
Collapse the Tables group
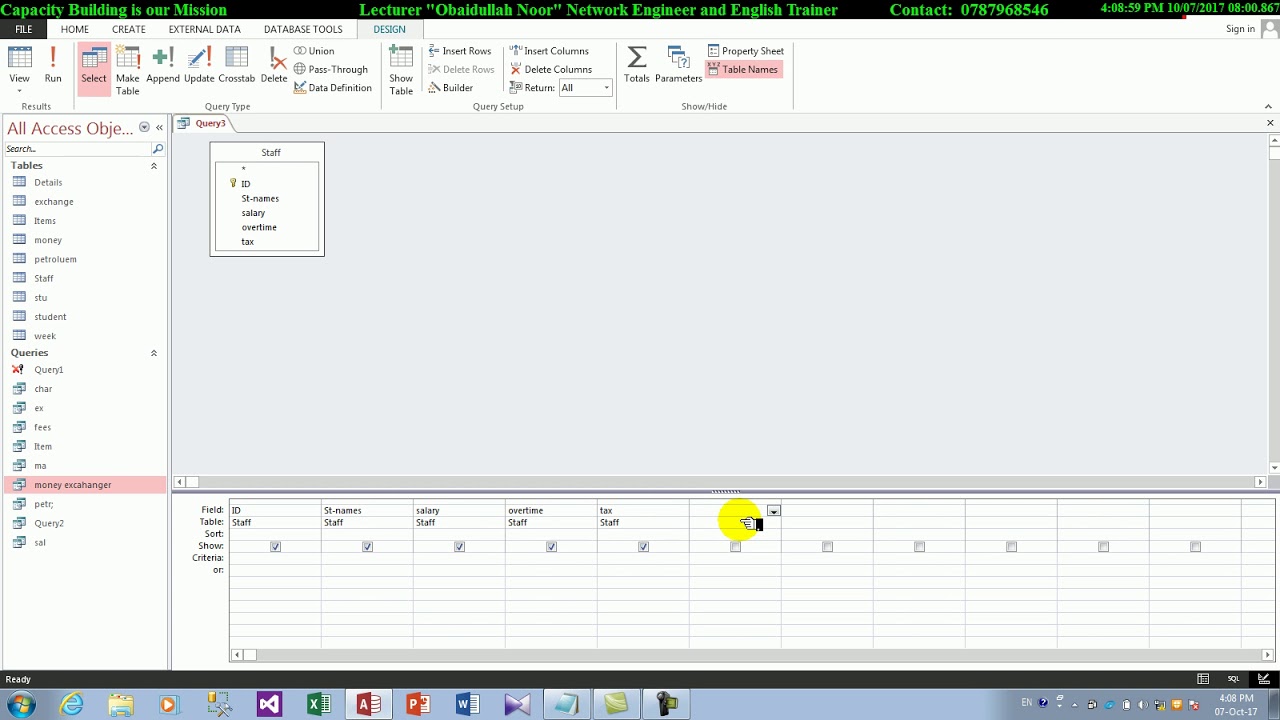pos(153,166)
